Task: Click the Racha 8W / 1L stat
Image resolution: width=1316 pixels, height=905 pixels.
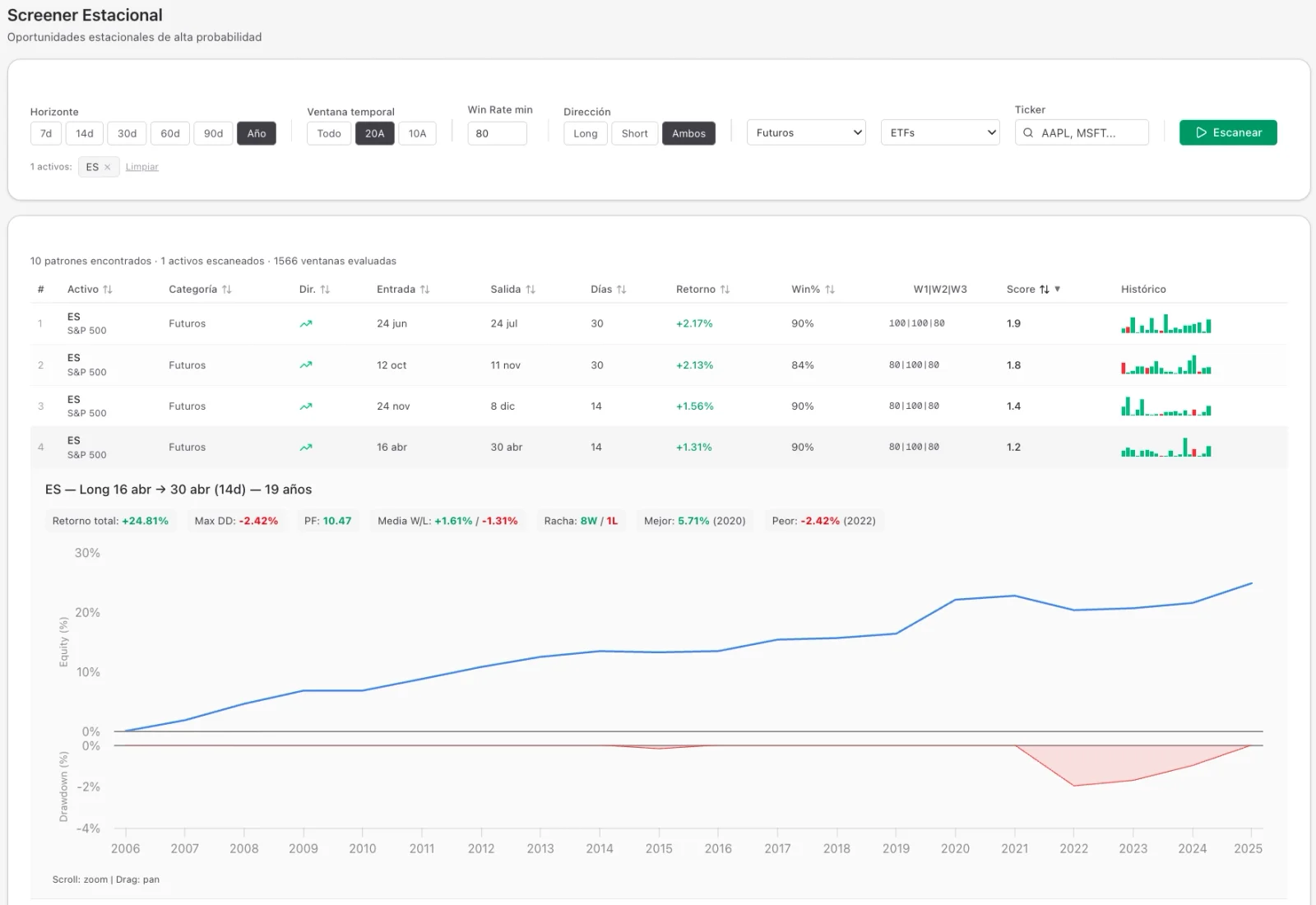Action: click(x=581, y=521)
